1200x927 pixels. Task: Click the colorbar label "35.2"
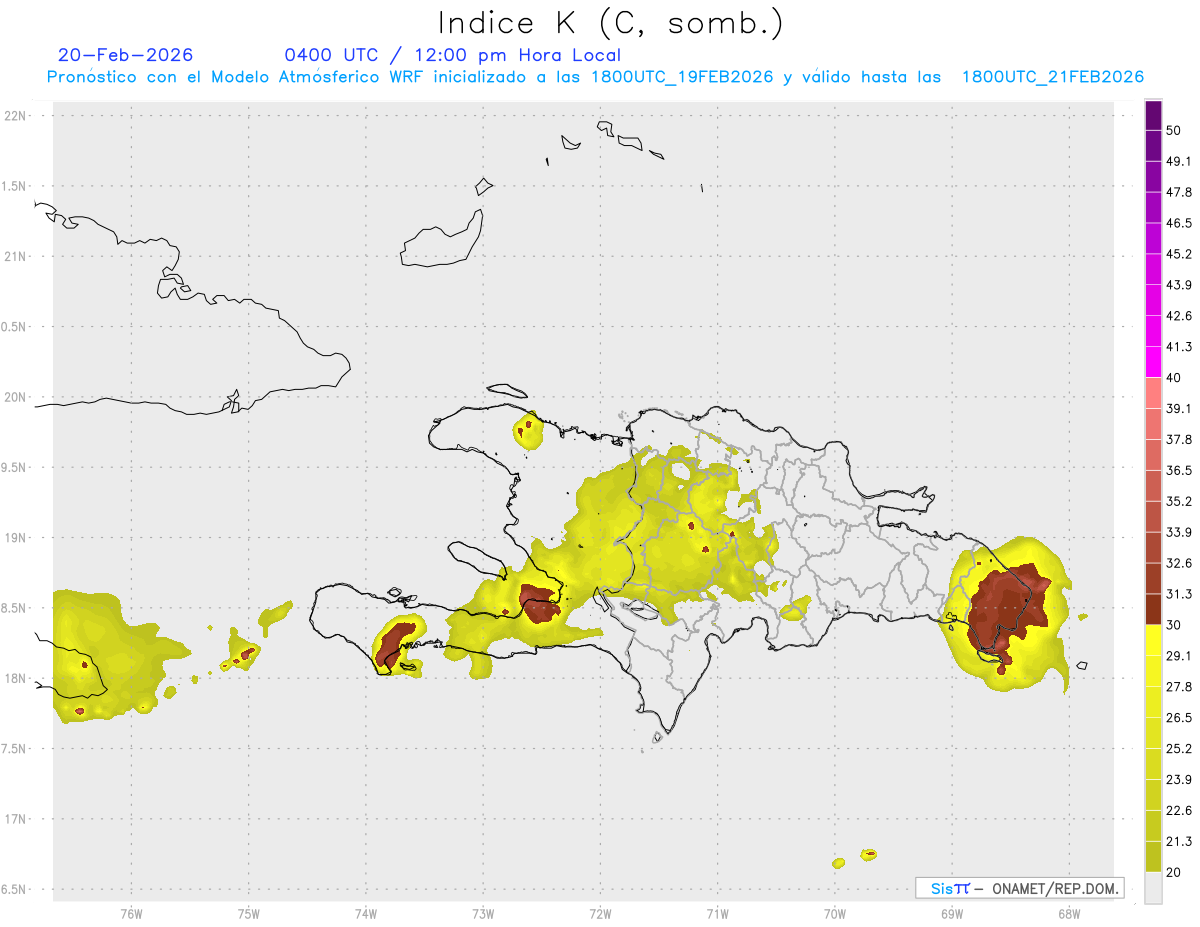[x=1179, y=501]
